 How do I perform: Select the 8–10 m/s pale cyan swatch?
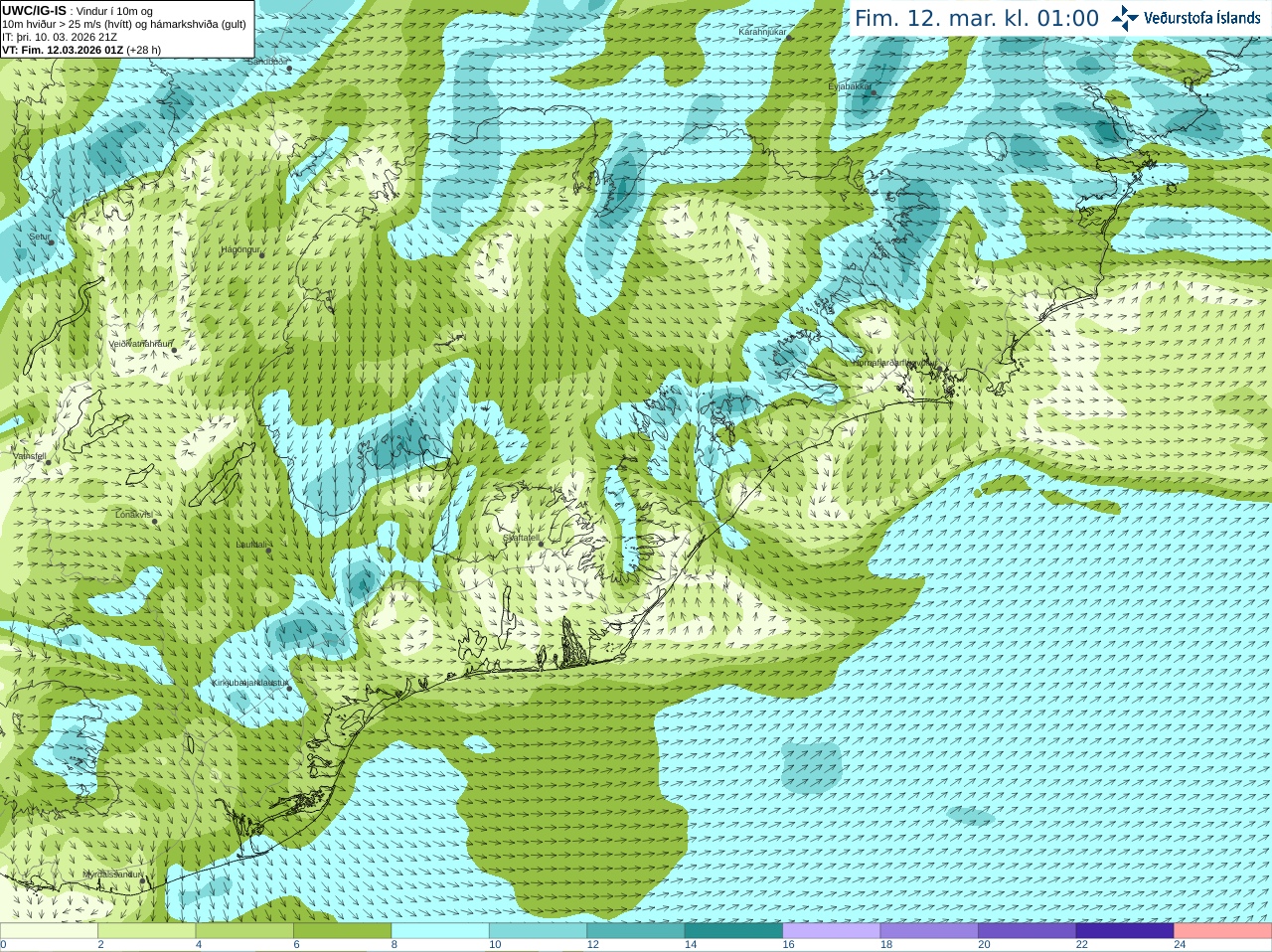[x=440, y=931]
